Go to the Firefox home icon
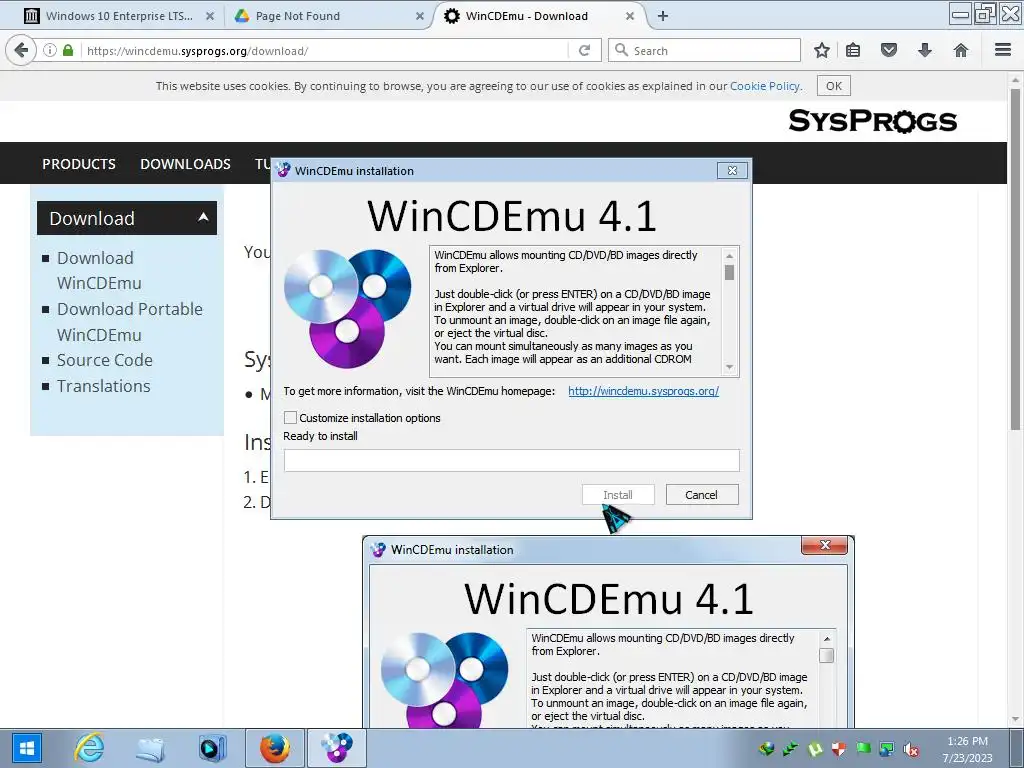Viewport: 1024px width, 768px height. pos(961,50)
